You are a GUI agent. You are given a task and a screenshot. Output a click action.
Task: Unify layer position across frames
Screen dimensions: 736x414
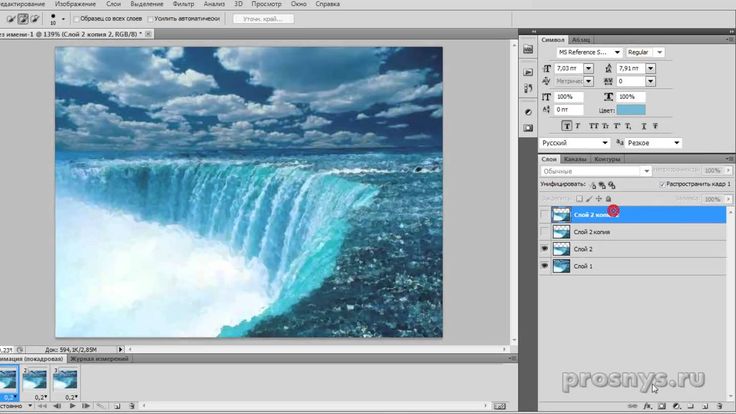[x=593, y=185]
